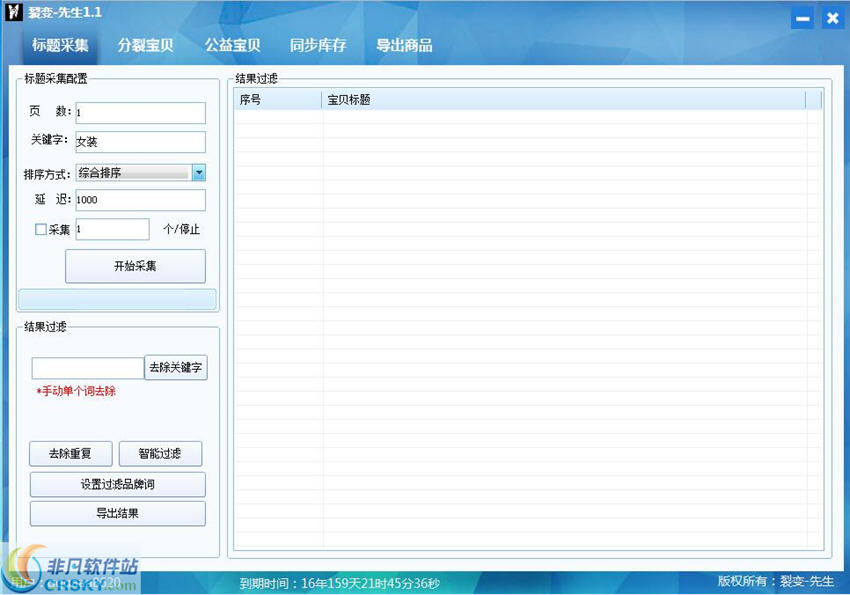
Task: Select the 同步库存 tab
Action: [x=317, y=44]
